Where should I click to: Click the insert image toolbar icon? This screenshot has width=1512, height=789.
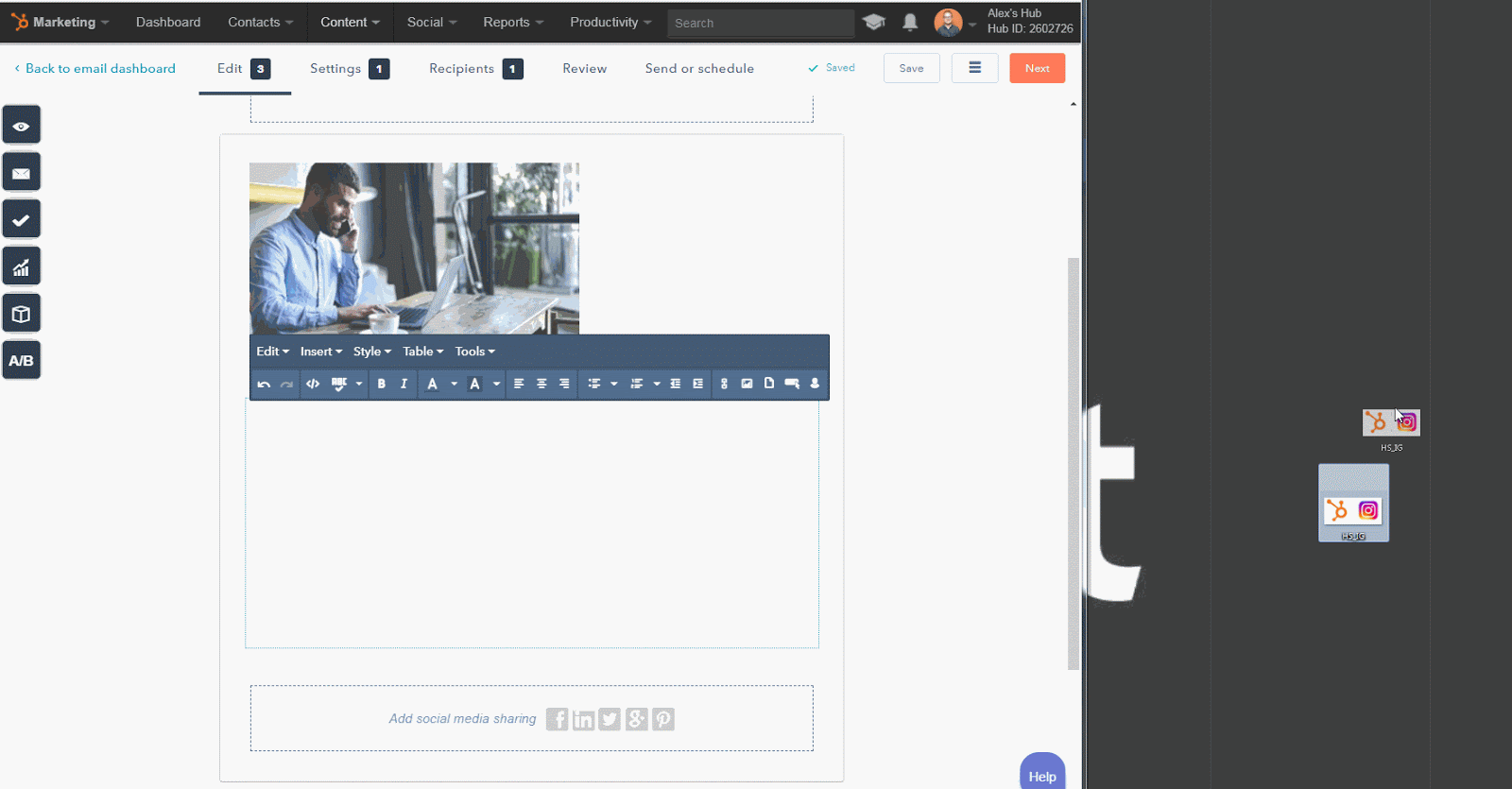(x=747, y=384)
